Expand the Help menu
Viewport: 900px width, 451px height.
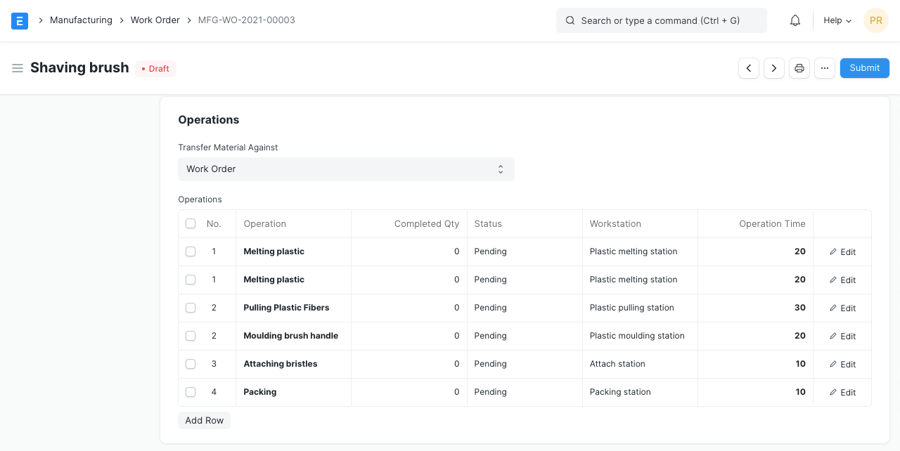tap(837, 20)
